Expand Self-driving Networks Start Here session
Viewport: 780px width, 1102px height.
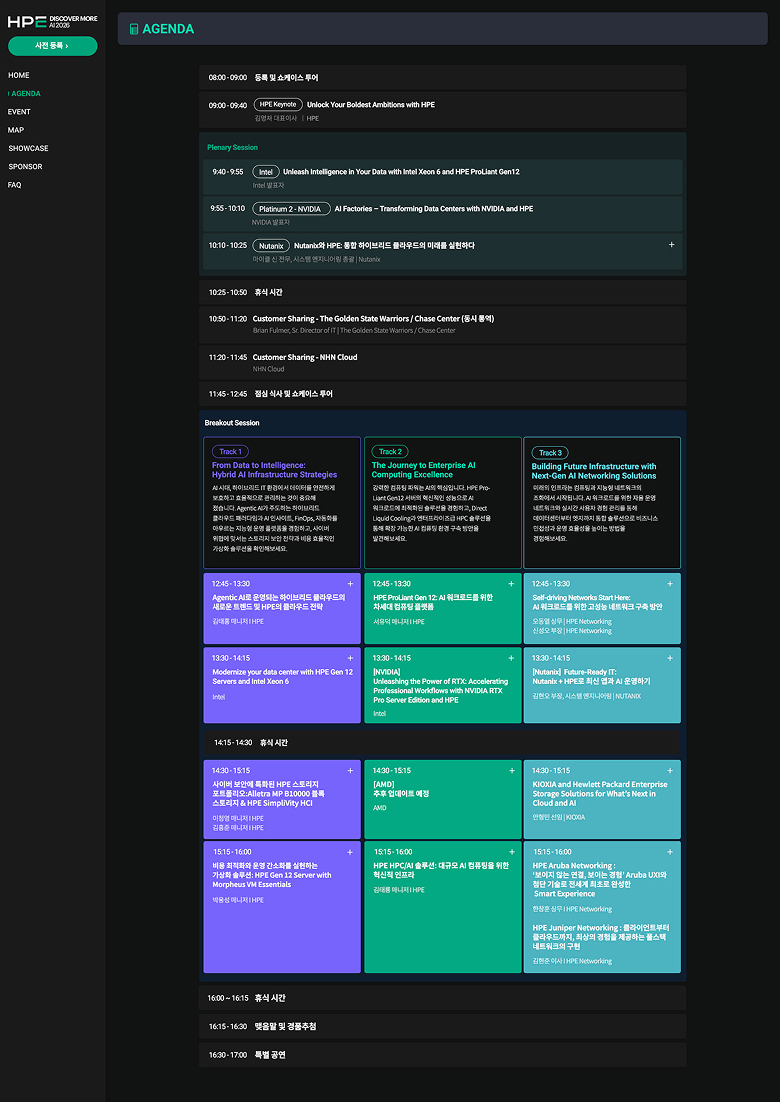tap(670, 583)
